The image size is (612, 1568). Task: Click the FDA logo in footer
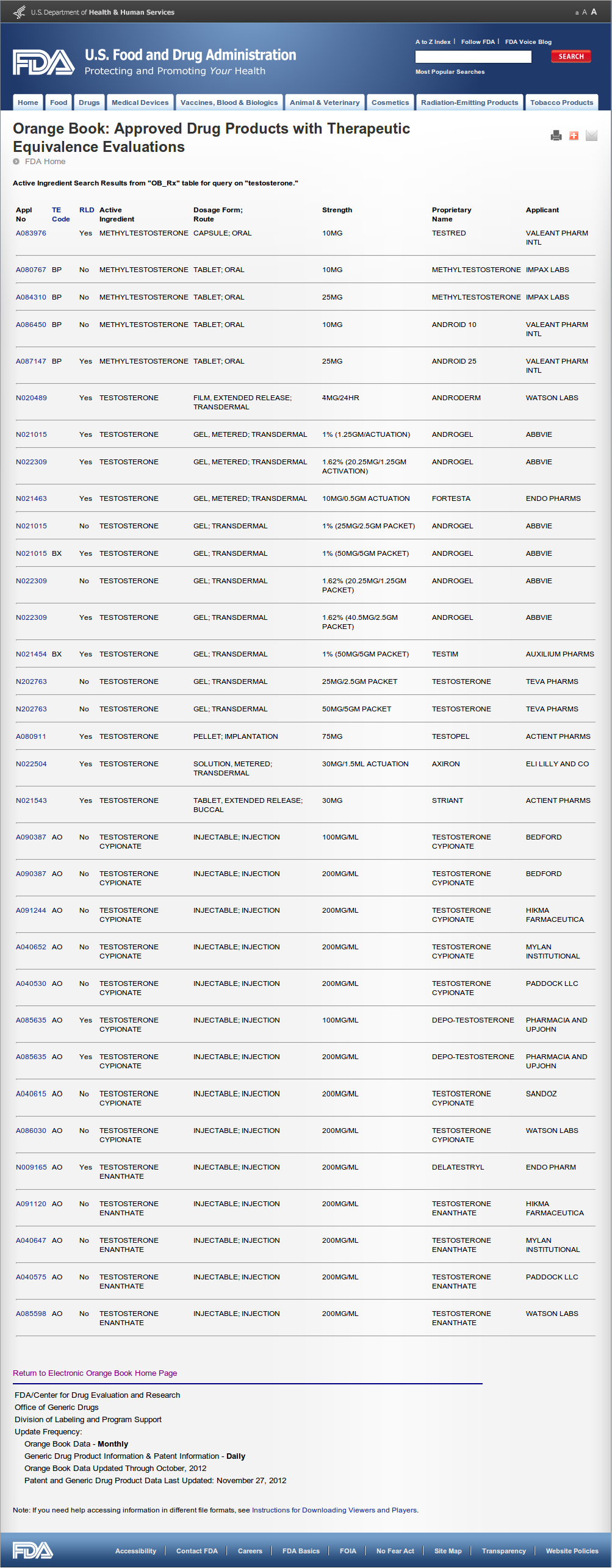(x=33, y=1550)
